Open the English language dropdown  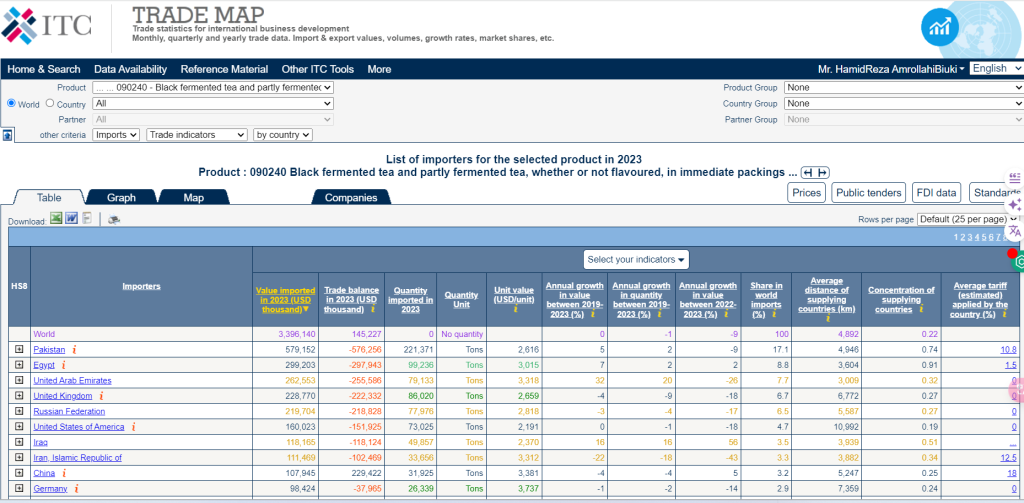pyautogui.click(x=997, y=69)
